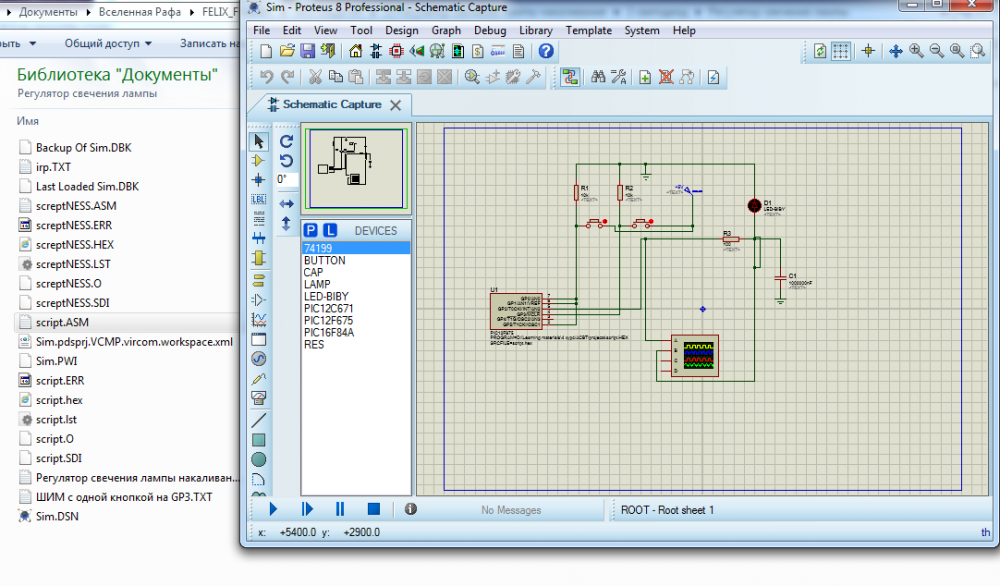Expand the Общий доступ dropdown

click(108, 44)
